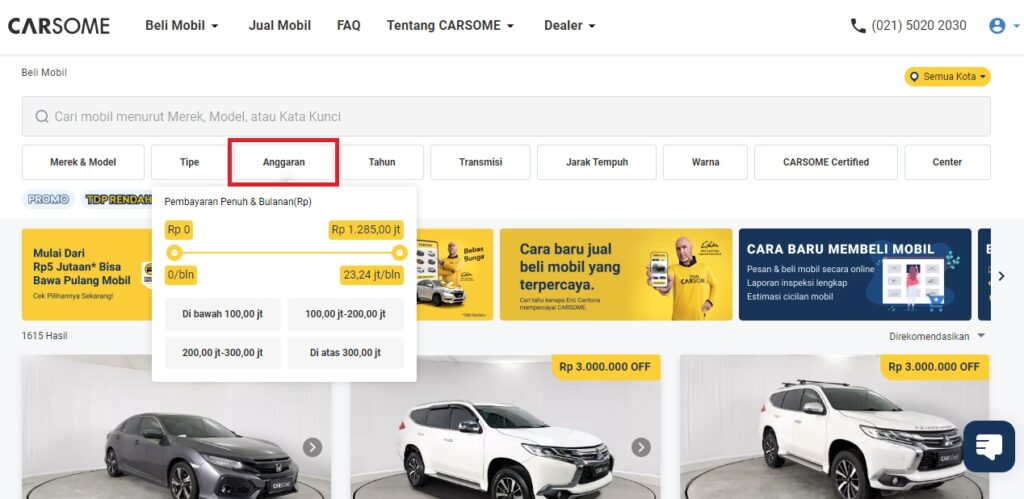
Task: Click the 1615 Hasil results count
Action: pos(44,336)
